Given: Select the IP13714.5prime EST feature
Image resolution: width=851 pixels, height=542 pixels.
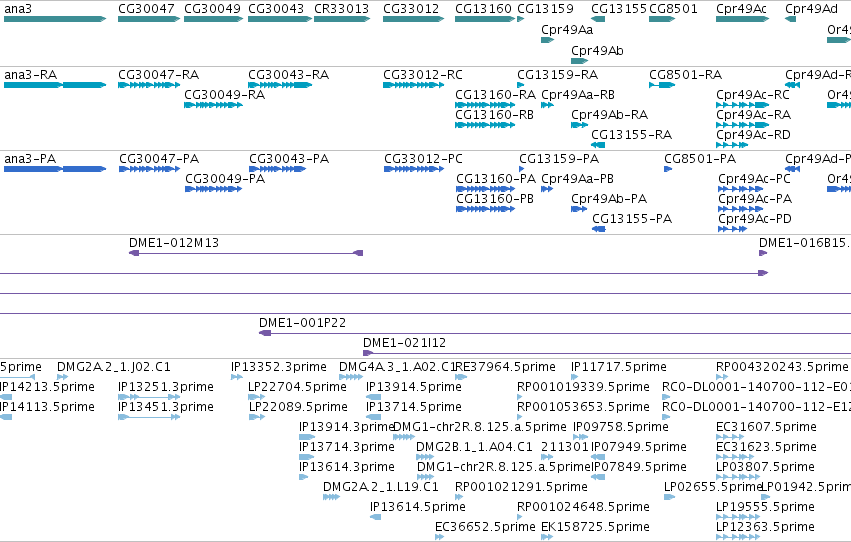Looking at the screenshot, I should point(373,417).
